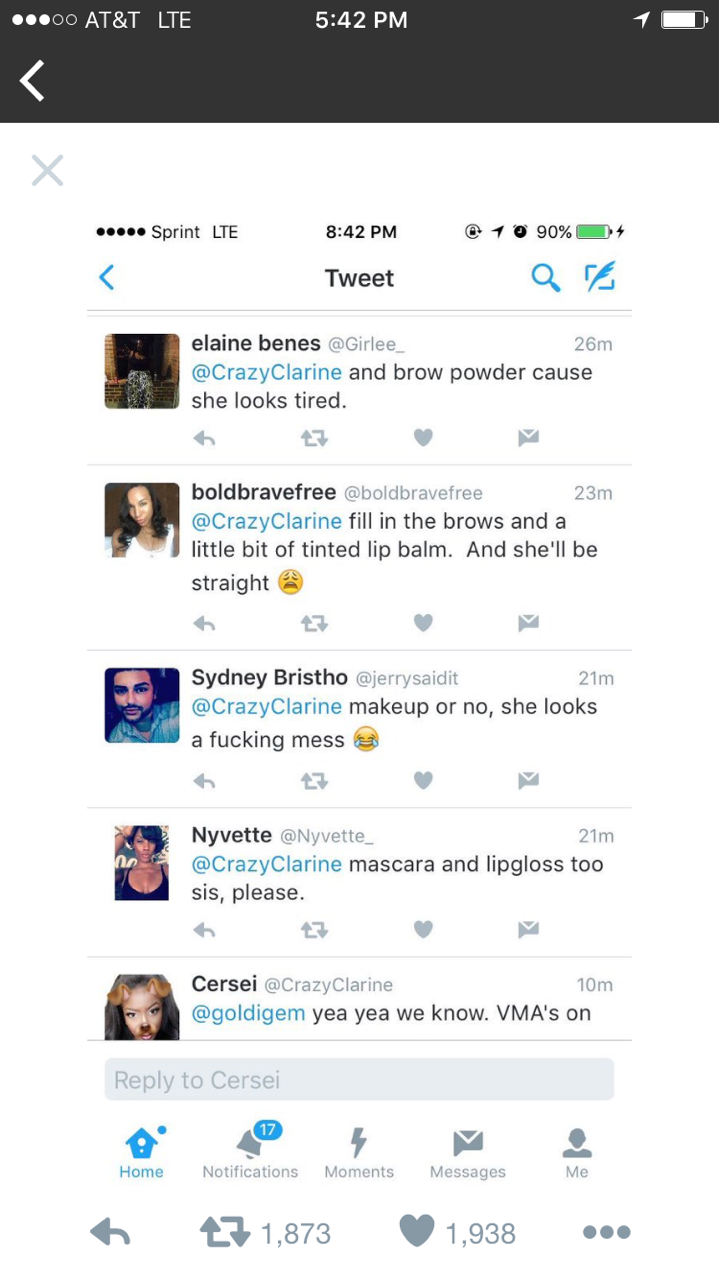Open the Moments tab

click(359, 1152)
